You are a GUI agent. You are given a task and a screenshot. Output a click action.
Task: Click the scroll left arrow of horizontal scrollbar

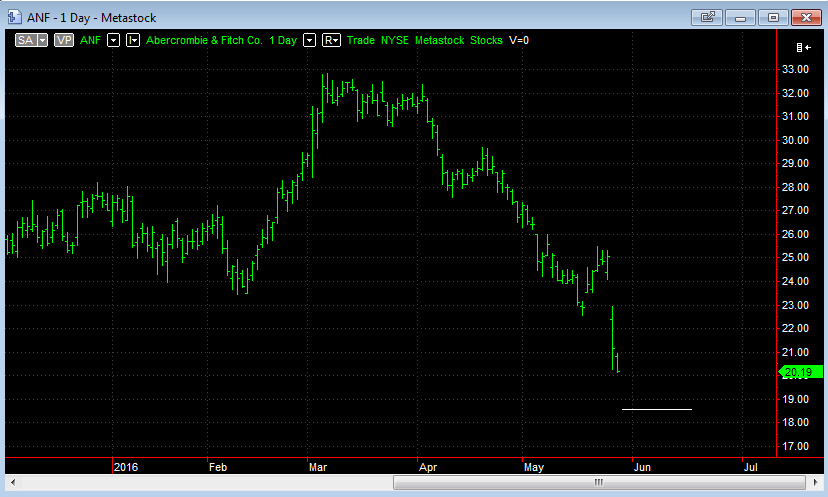13,482
